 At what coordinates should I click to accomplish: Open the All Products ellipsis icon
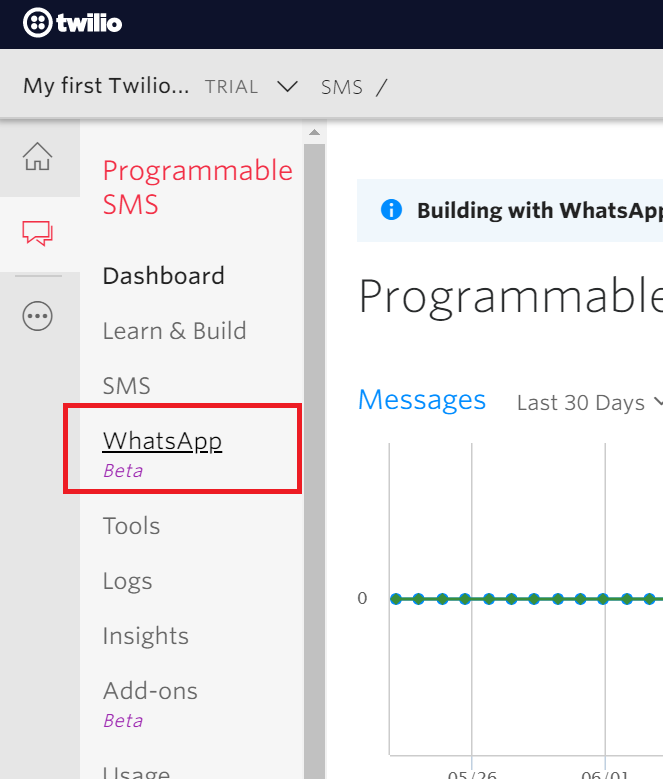tap(38, 316)
